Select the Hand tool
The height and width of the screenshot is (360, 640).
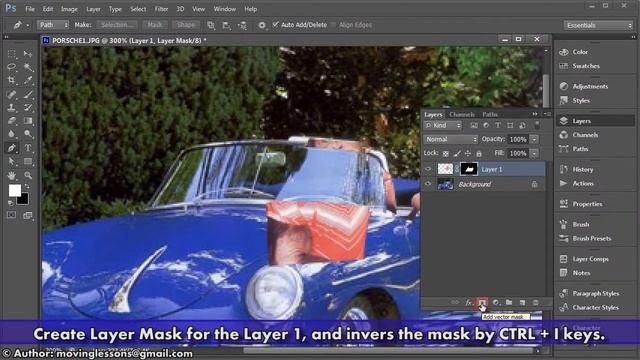[12, 176]
